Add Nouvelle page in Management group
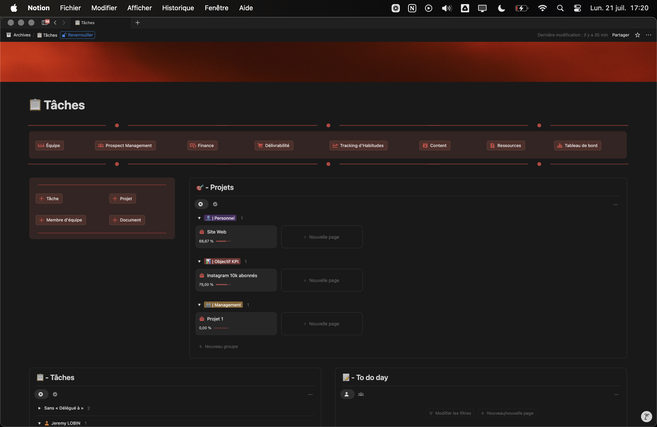Image resolution: width=657 pixels, height=427 pixels. (322, 323)
